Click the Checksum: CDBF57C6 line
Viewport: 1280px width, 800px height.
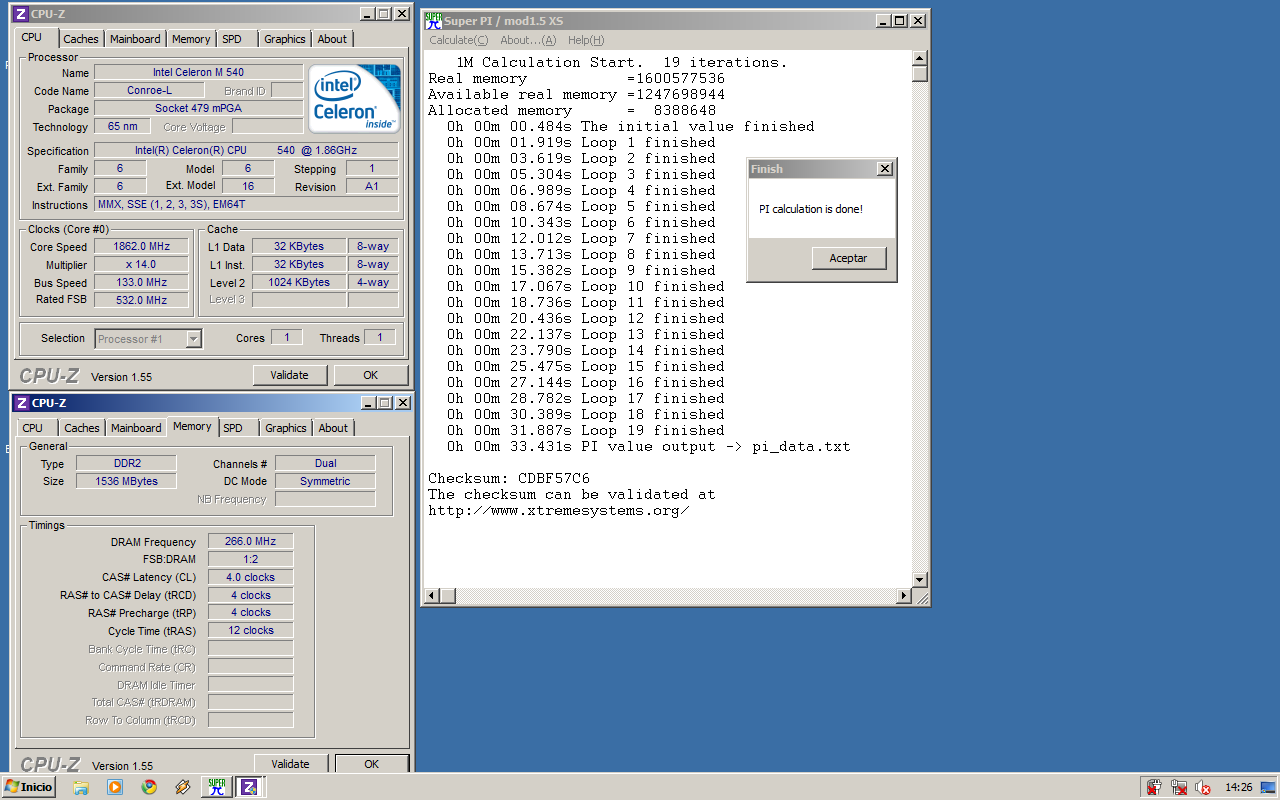click(509, 478)
